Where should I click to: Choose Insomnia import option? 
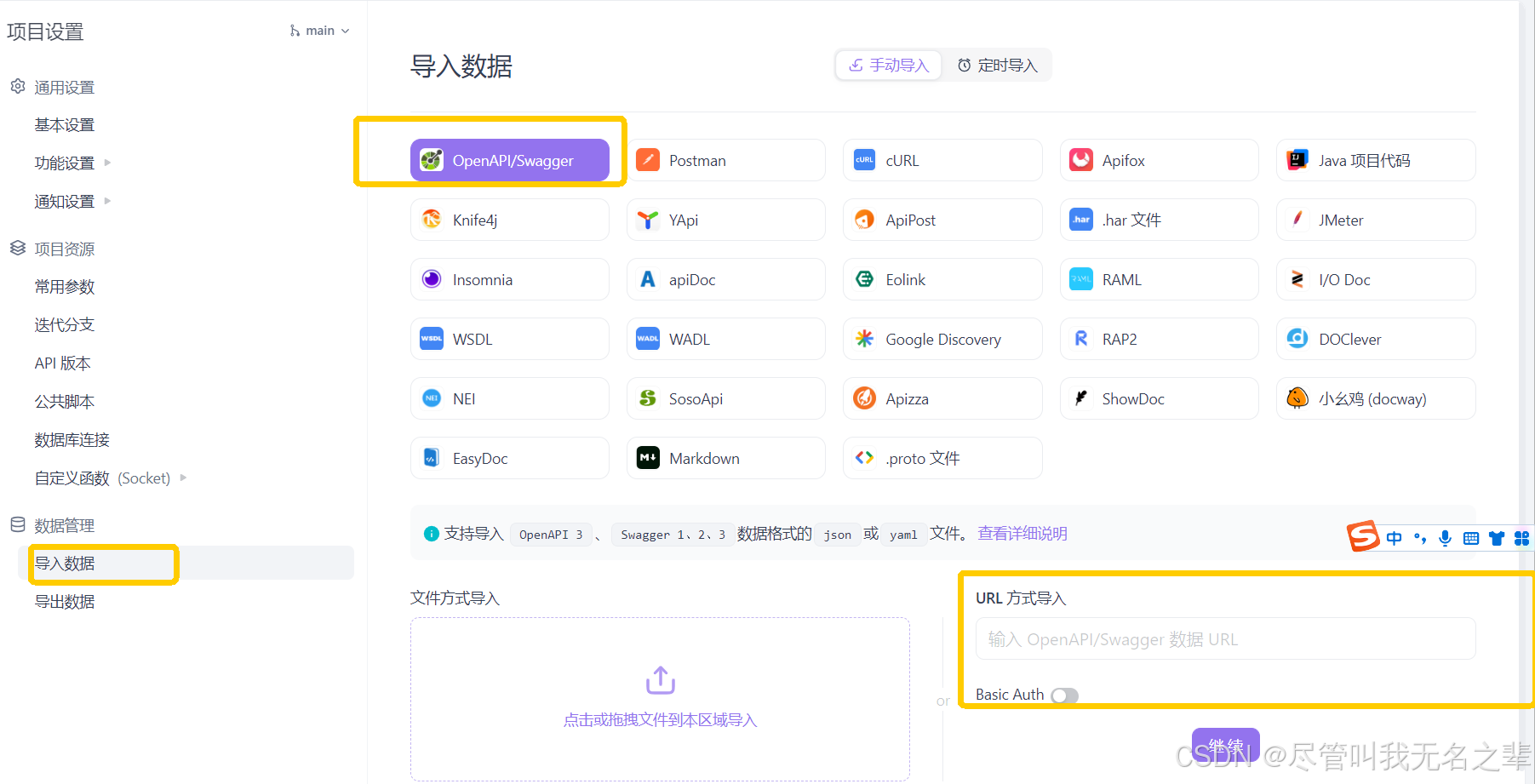click(x=509, y=279)
